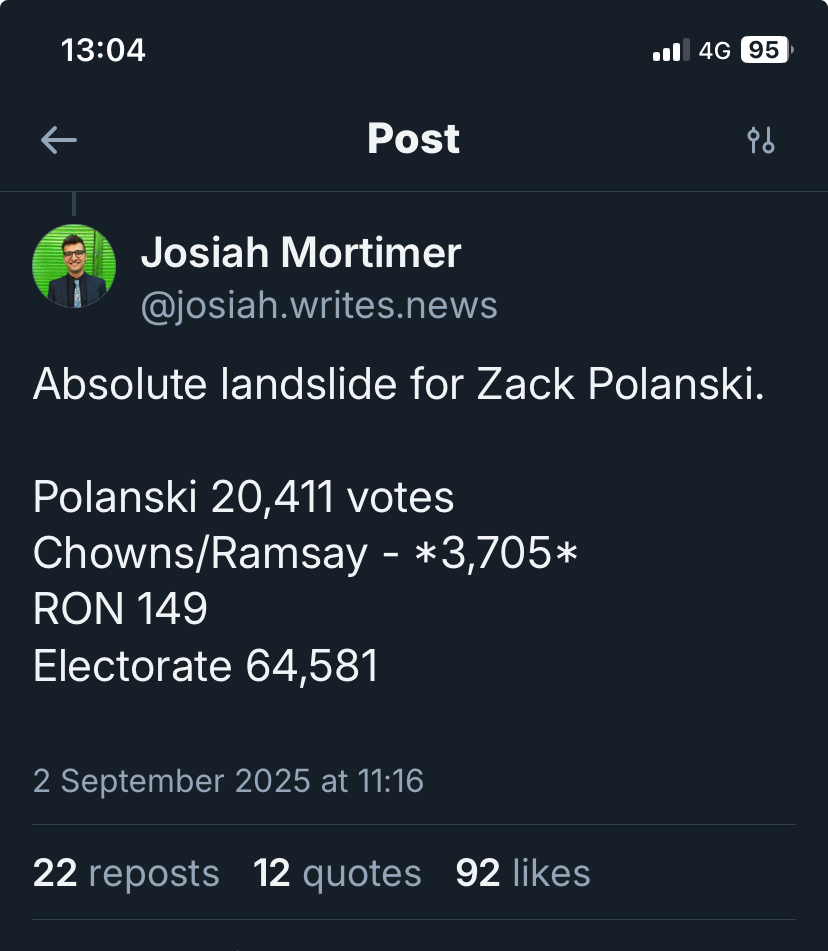Viewport: 828px width, 951px height.
Task: Click the Josiah Mortimer display name
Action: click(x=301, y=252)
